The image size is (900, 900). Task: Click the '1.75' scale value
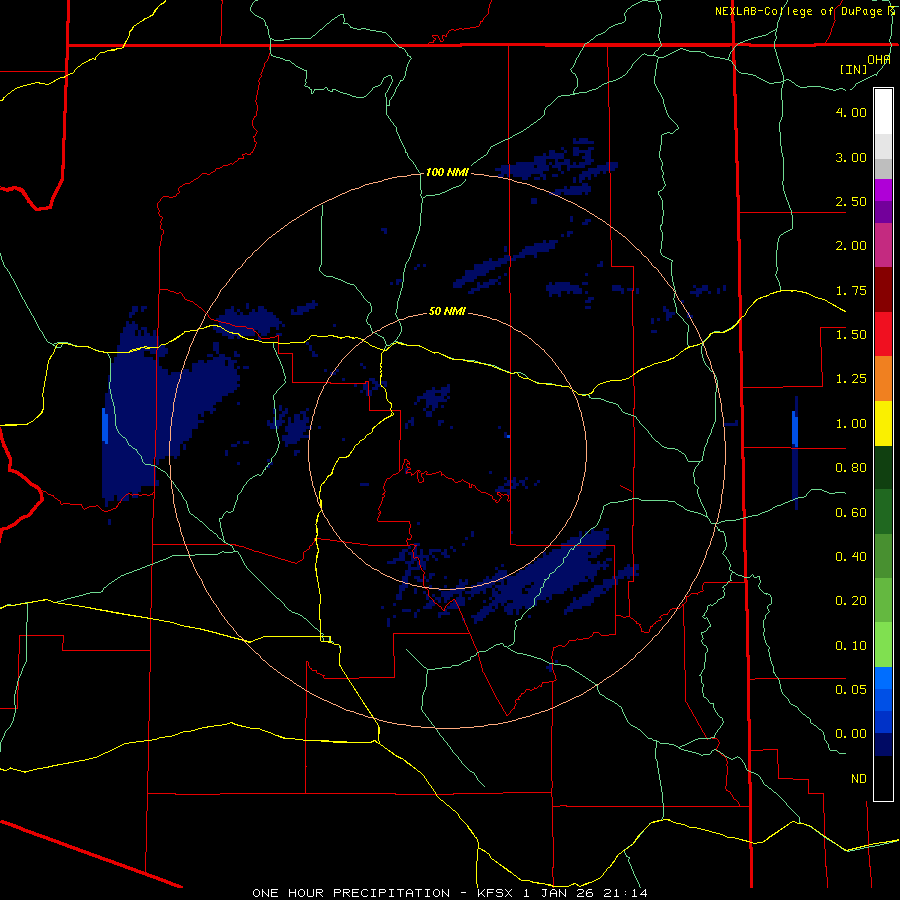851,290
